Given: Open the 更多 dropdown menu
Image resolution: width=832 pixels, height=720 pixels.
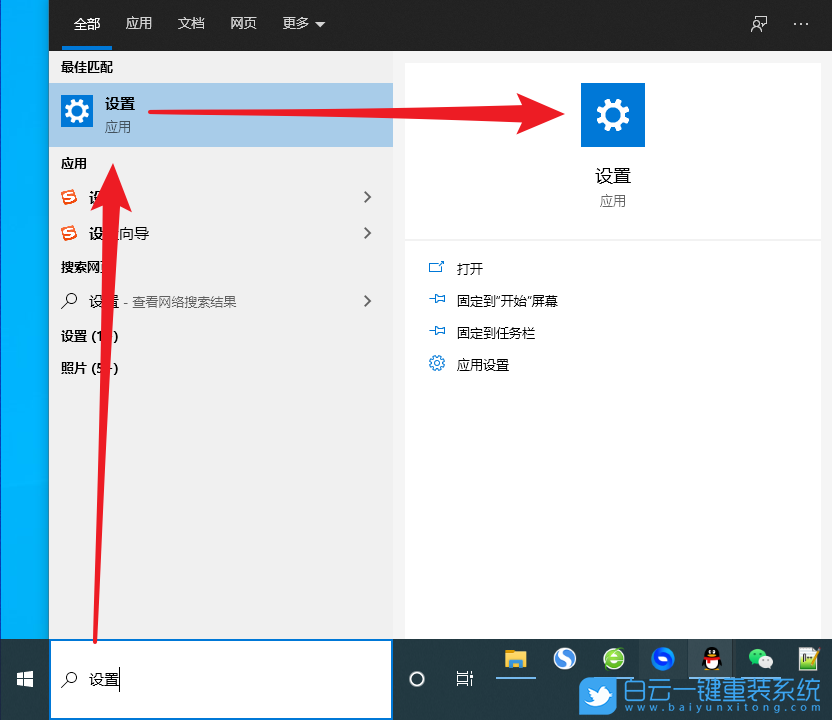Looking at the screenshot, I should click(302, 24).
